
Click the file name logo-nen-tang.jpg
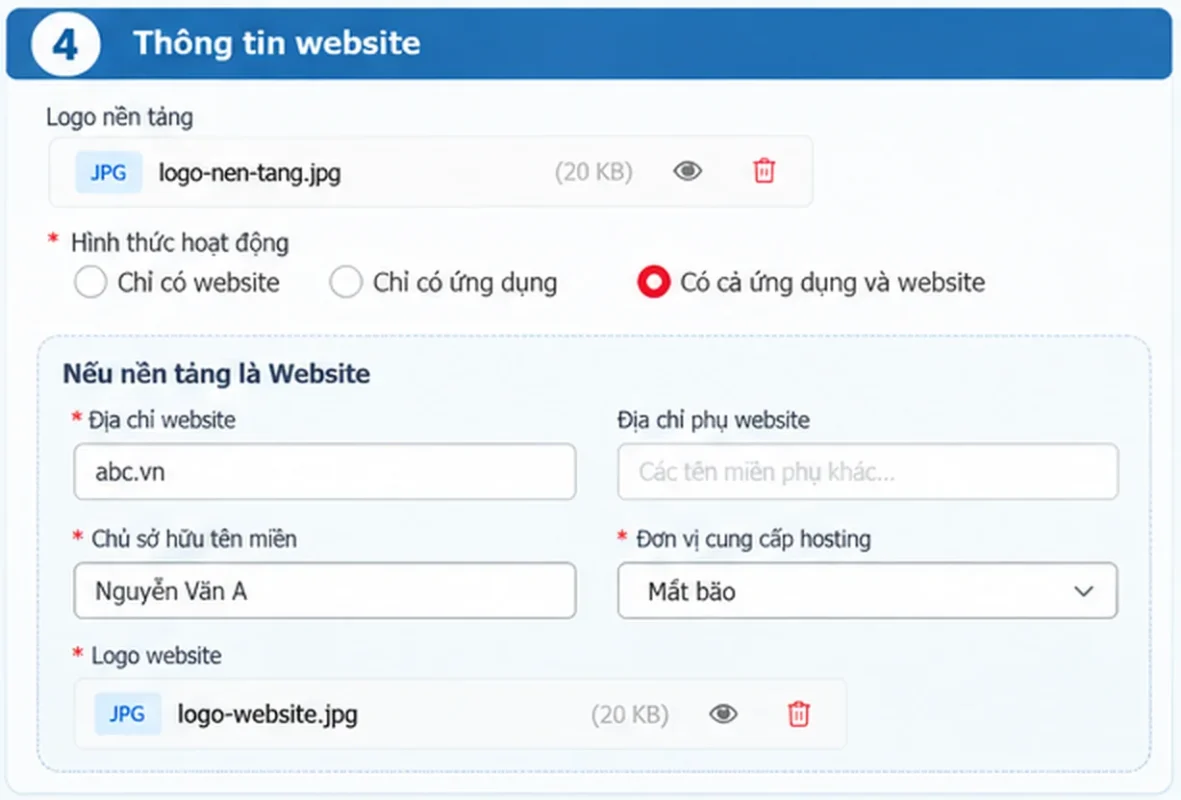pyautogui.click(x=249, y=173)
